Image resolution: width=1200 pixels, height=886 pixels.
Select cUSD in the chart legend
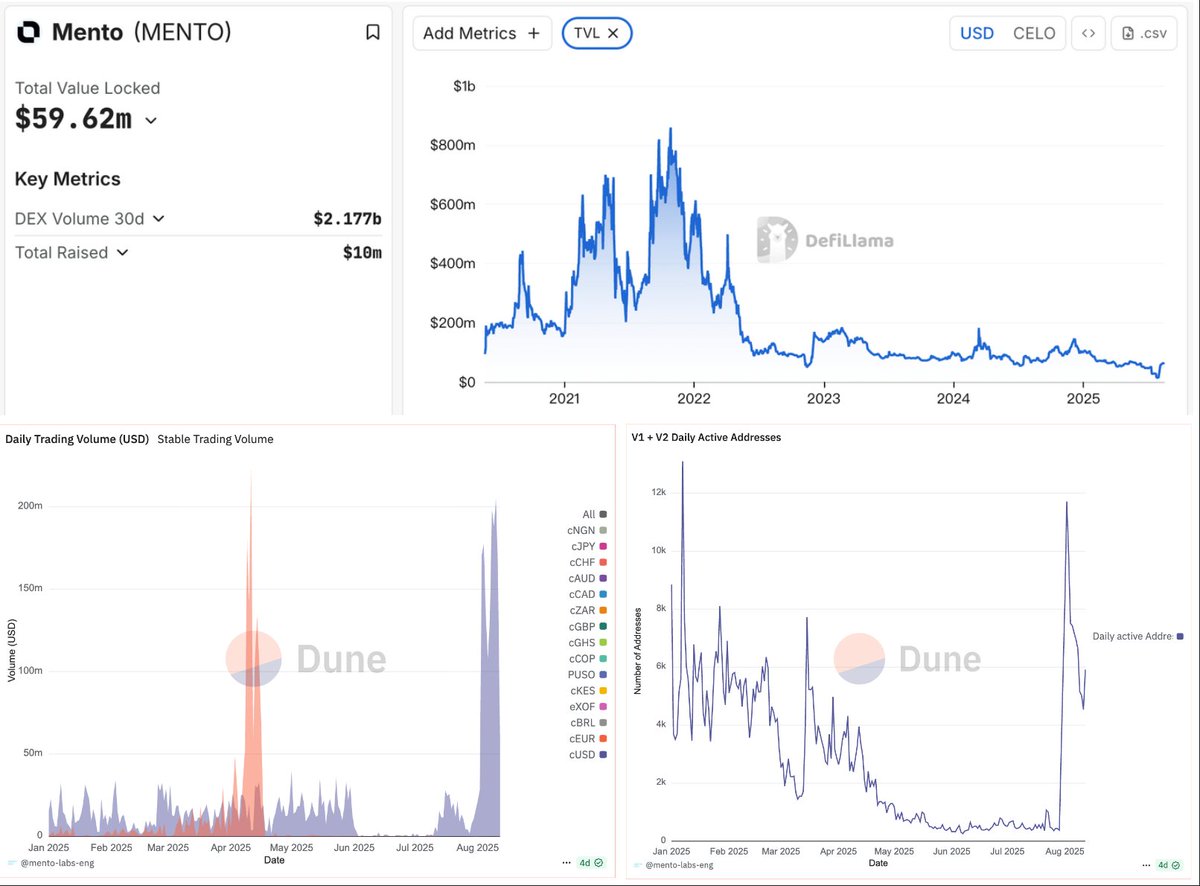(588, 754)
